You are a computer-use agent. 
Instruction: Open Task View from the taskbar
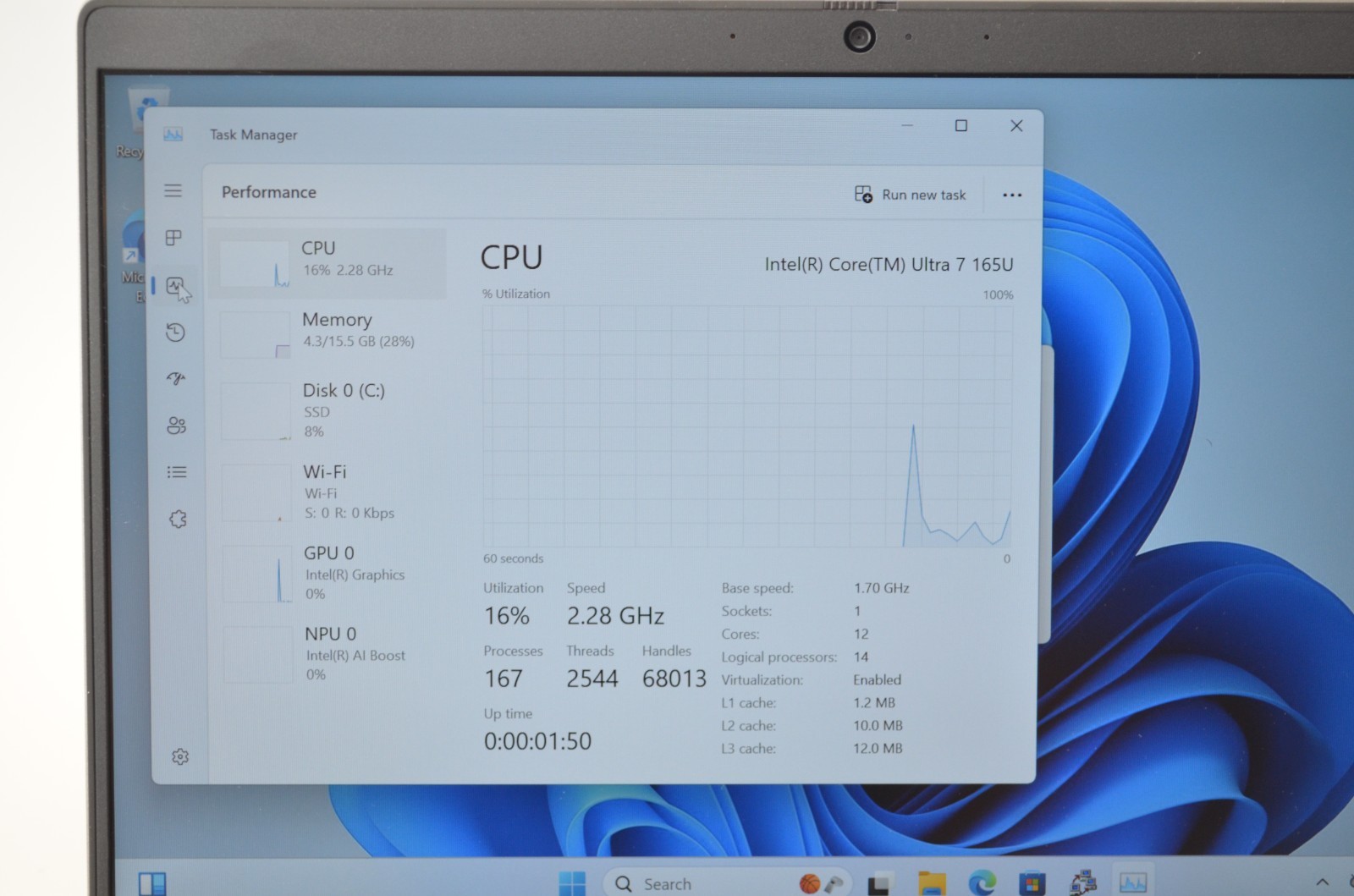(880, 883)
